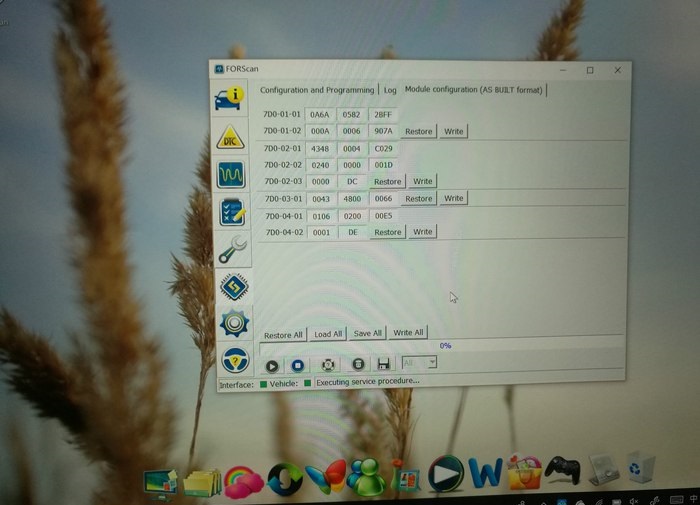Image resolution: width=700 pixels, height=505 pixels.
Task: Edit the DE field in 7D0-04-02
Action: [353, 232]
